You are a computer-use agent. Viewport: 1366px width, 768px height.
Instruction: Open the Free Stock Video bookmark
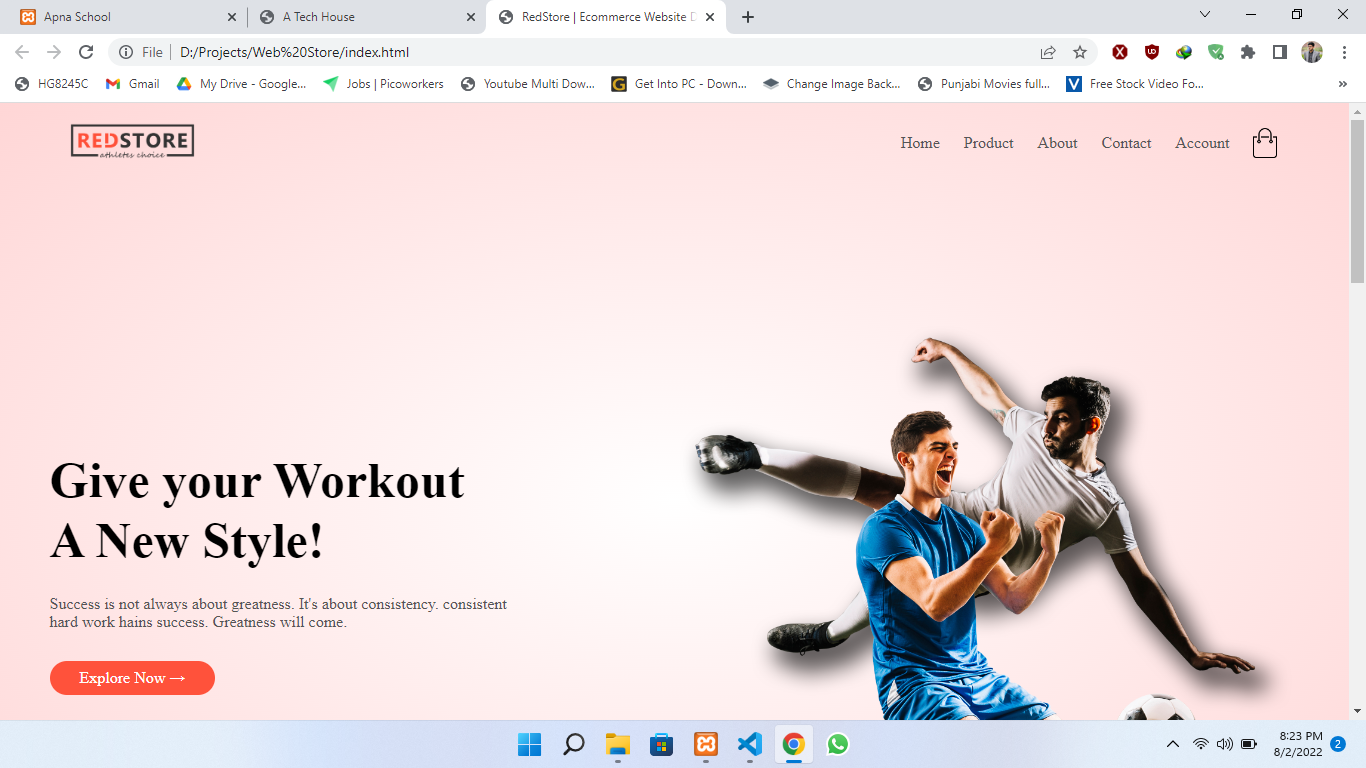click(x=1135, y=84)
